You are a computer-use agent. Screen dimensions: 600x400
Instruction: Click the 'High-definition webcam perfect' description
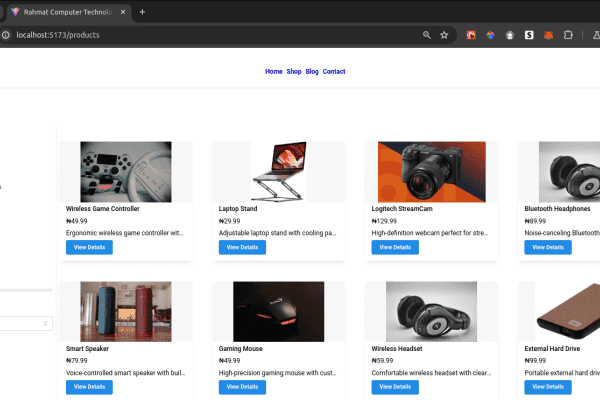[430, 233]
